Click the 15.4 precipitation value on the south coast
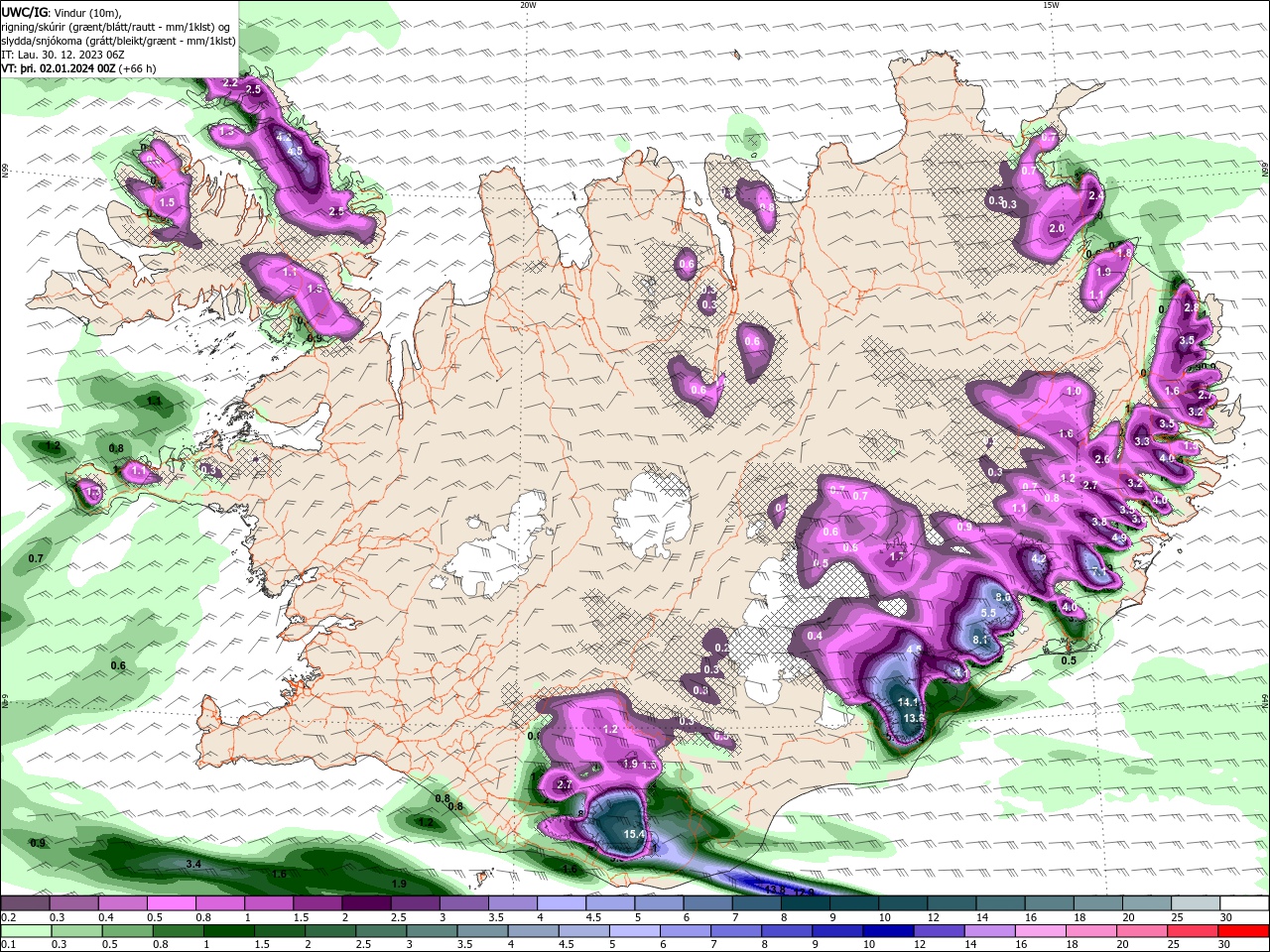 pos(634,835)
